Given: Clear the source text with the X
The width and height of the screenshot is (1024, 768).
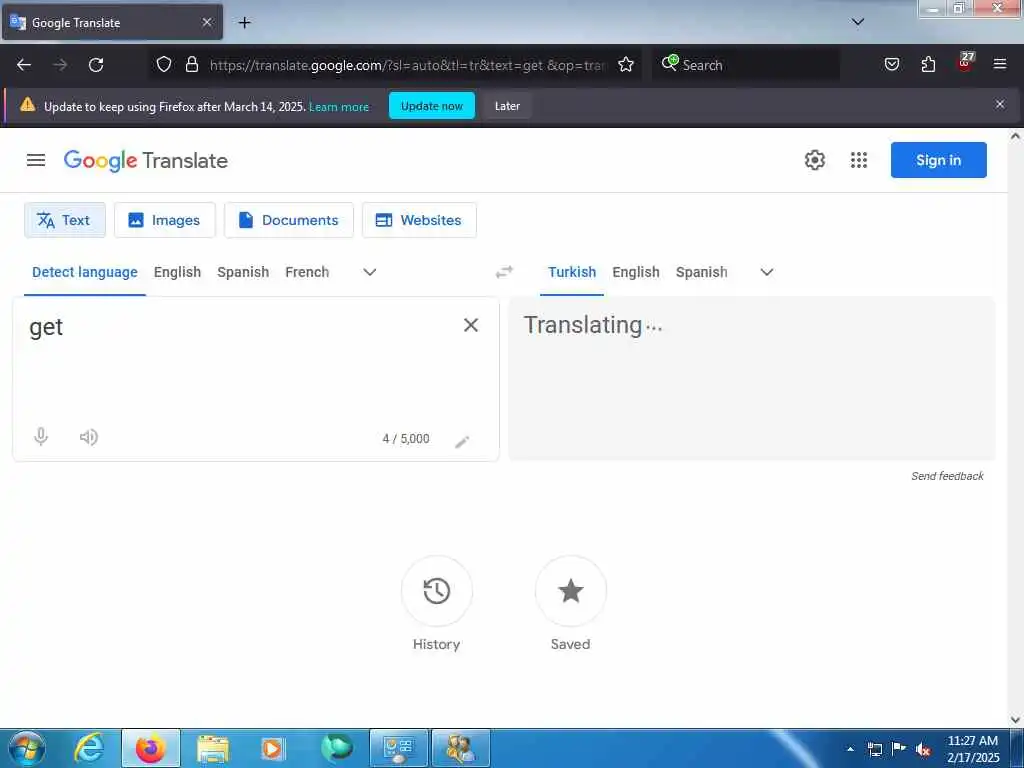Looking at the screenshot, I should (x=471, y=325).
